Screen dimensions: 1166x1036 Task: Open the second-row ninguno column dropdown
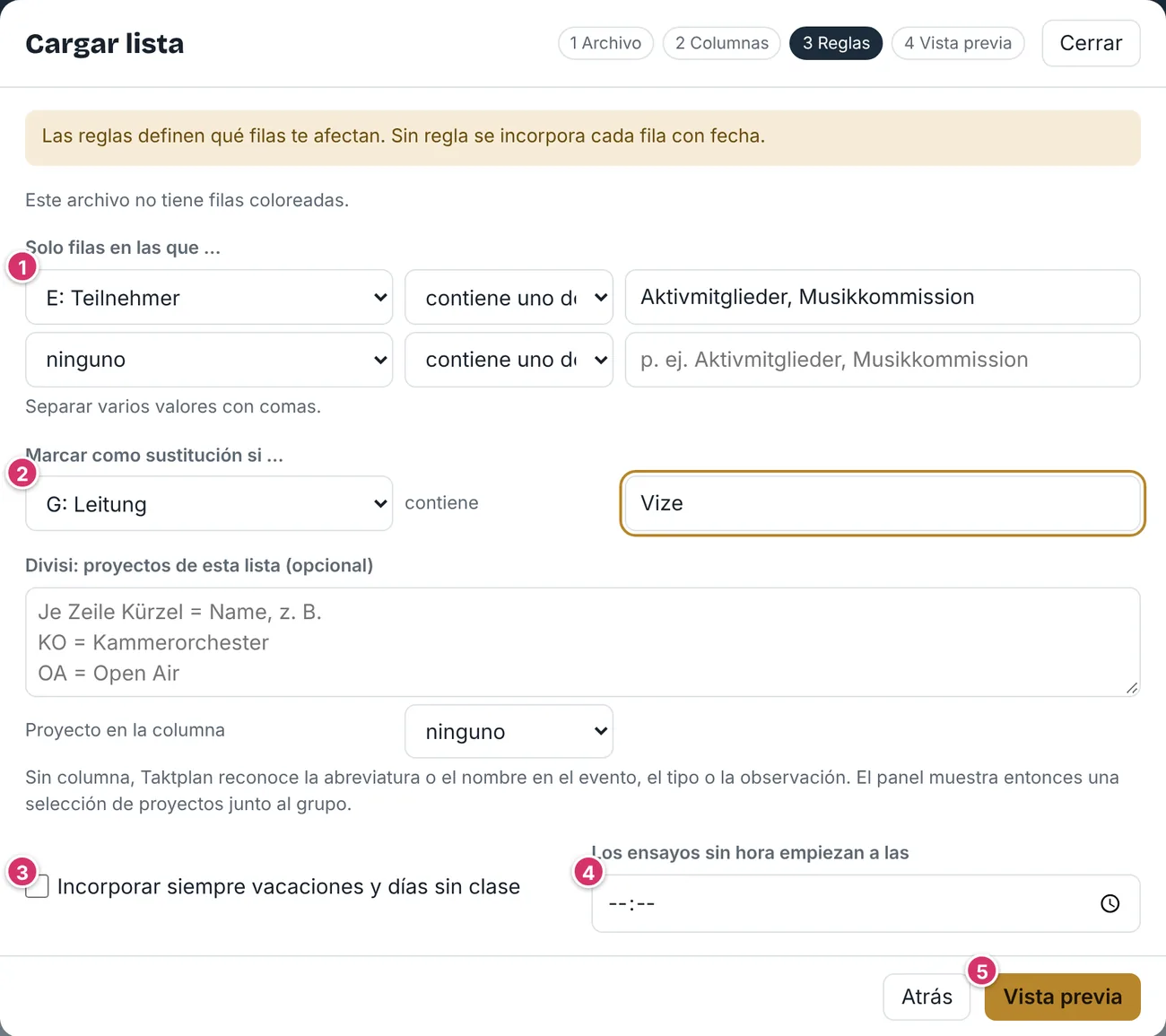tap(209, 360)
